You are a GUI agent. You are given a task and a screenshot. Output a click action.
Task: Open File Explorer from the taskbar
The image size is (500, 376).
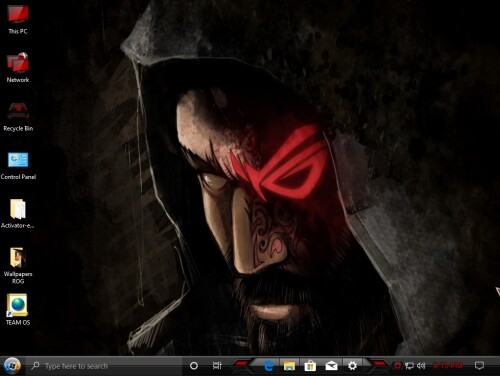pyautogui.click(x=289, y=366)
